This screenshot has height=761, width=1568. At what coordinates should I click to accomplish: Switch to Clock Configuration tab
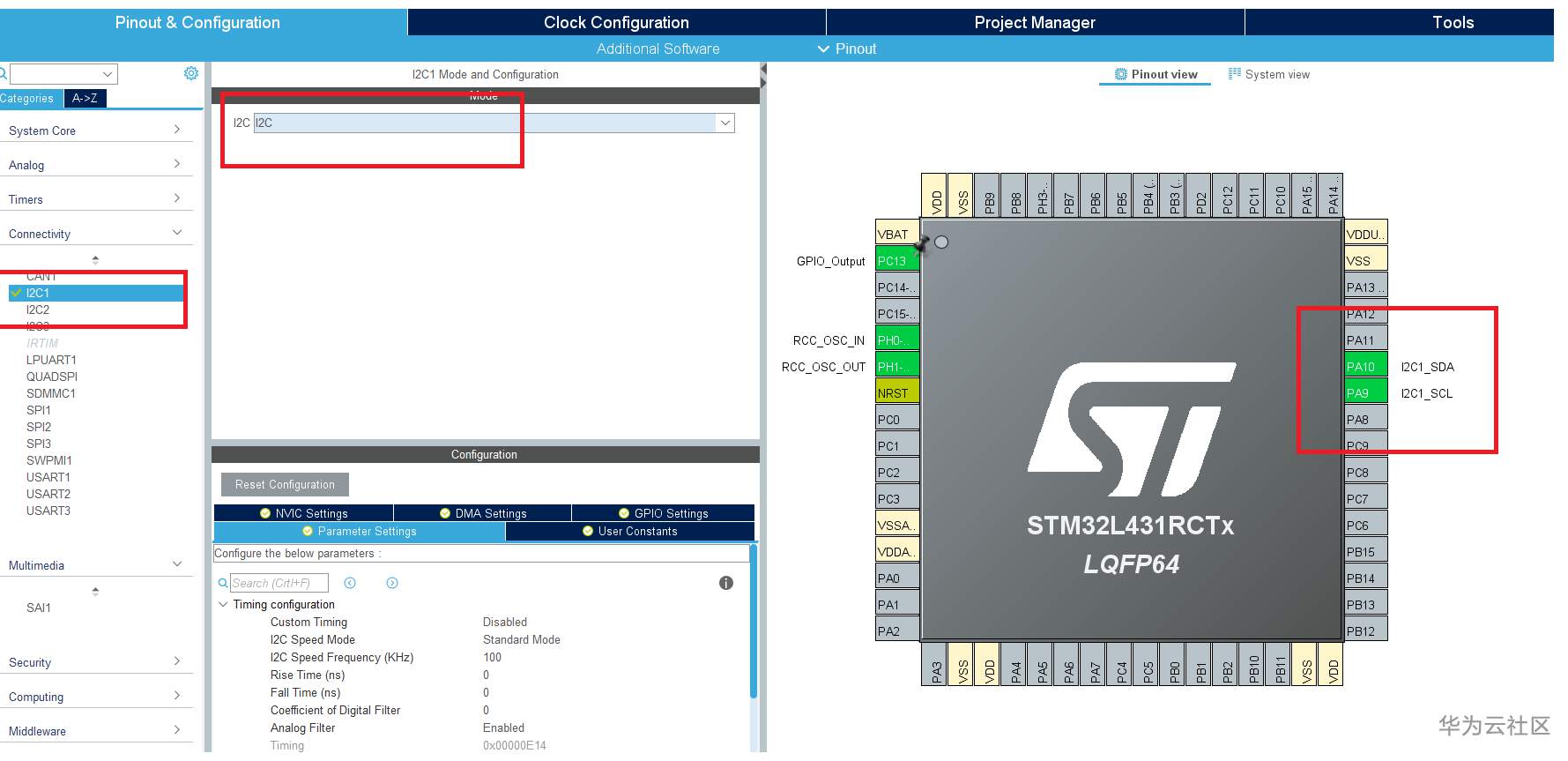tap(616, 23)
